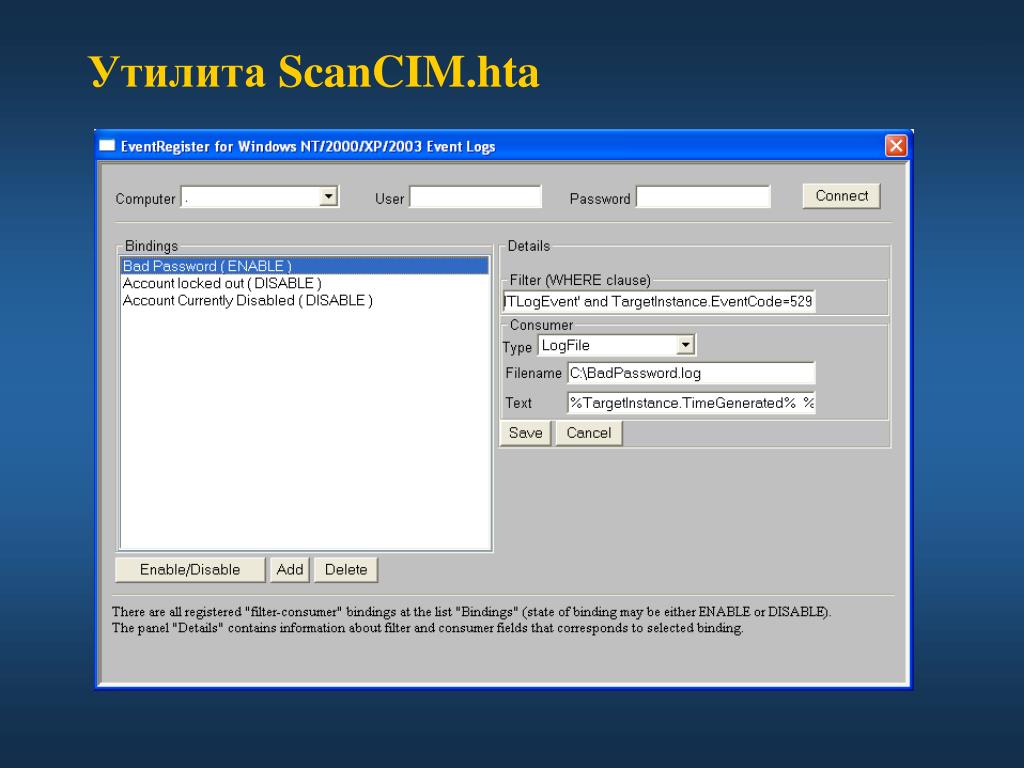Screen dimensions: 1024x768
Task: Click the Add button under Bindings
Action: [290, 569]
